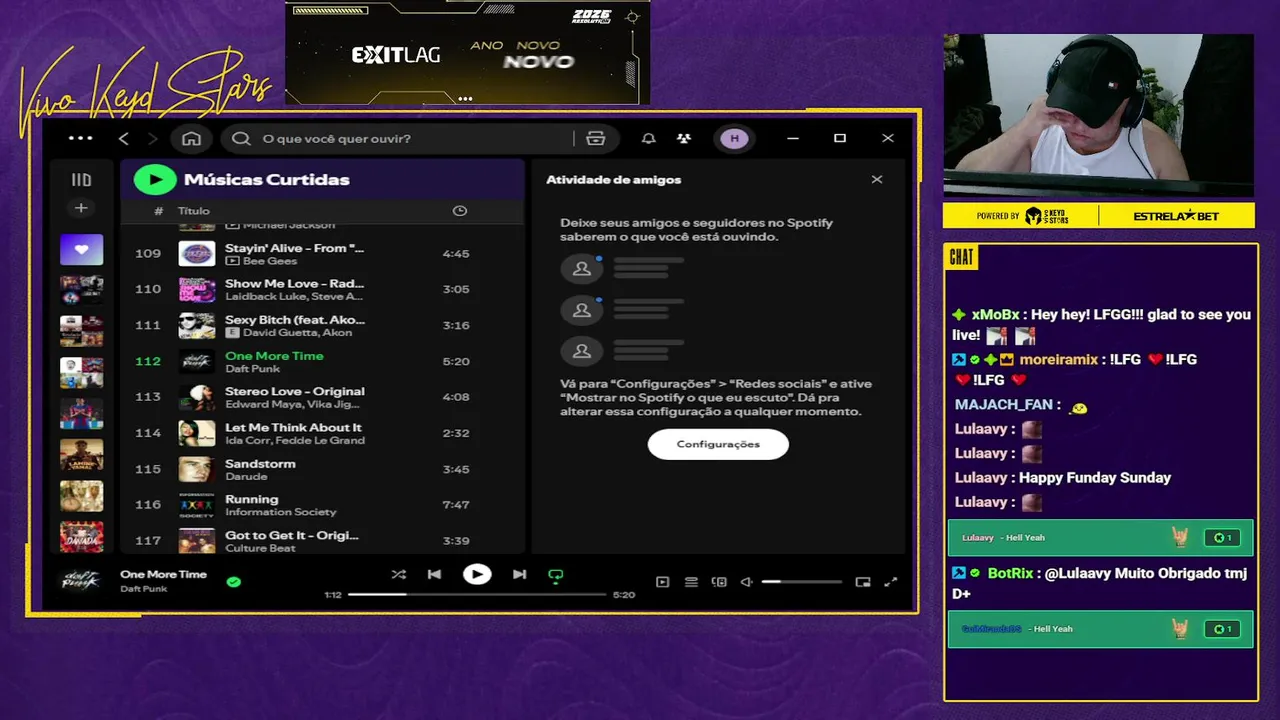Viewport: 1280px width, 720px height.
Task: Select track Got to Get It
Action: tap(323, 541)
